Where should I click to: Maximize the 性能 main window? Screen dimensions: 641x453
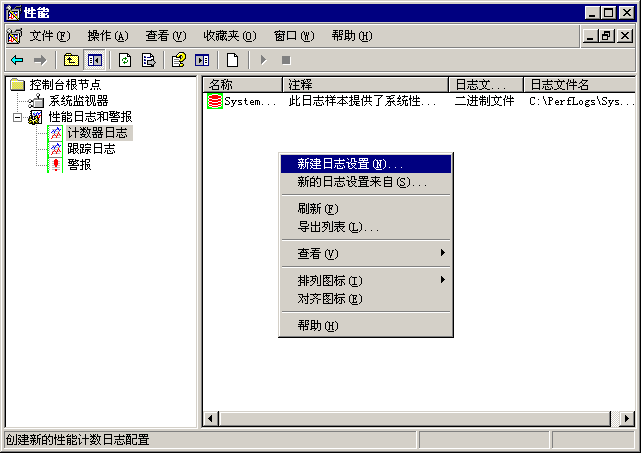pyautogui.click(x=608, y=13)
